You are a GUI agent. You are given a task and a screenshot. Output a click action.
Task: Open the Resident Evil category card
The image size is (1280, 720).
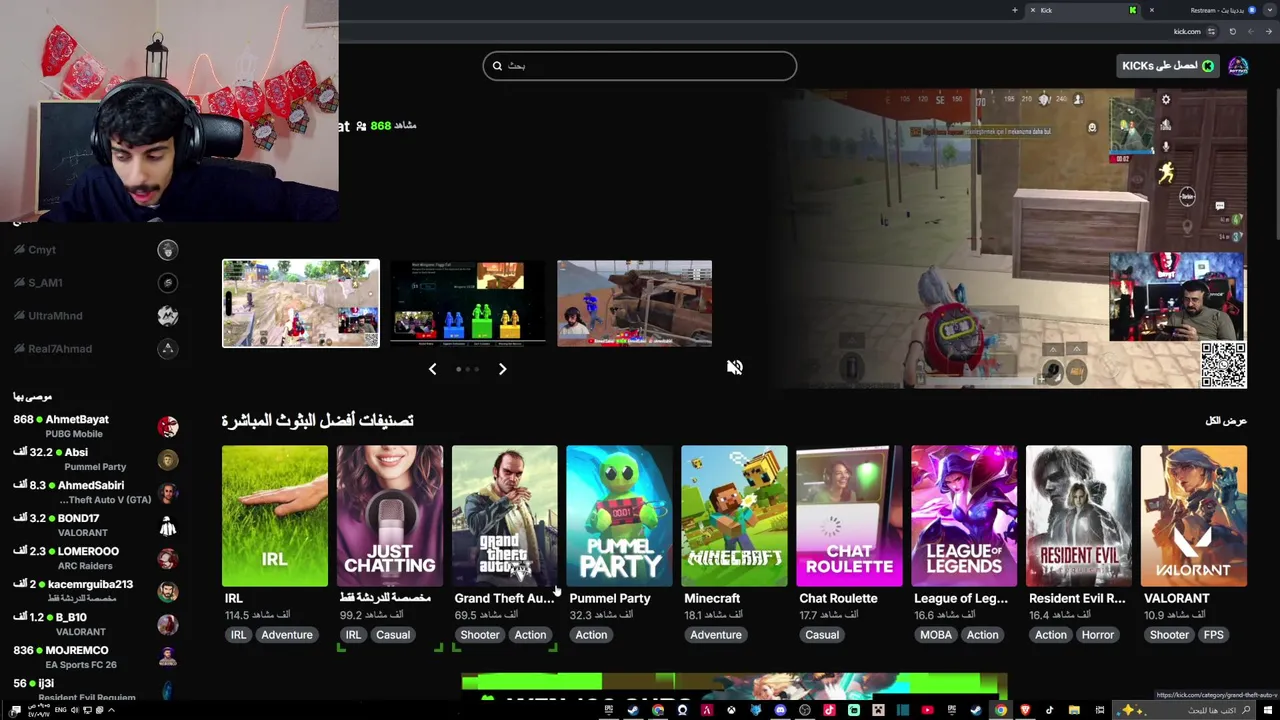1079,516
